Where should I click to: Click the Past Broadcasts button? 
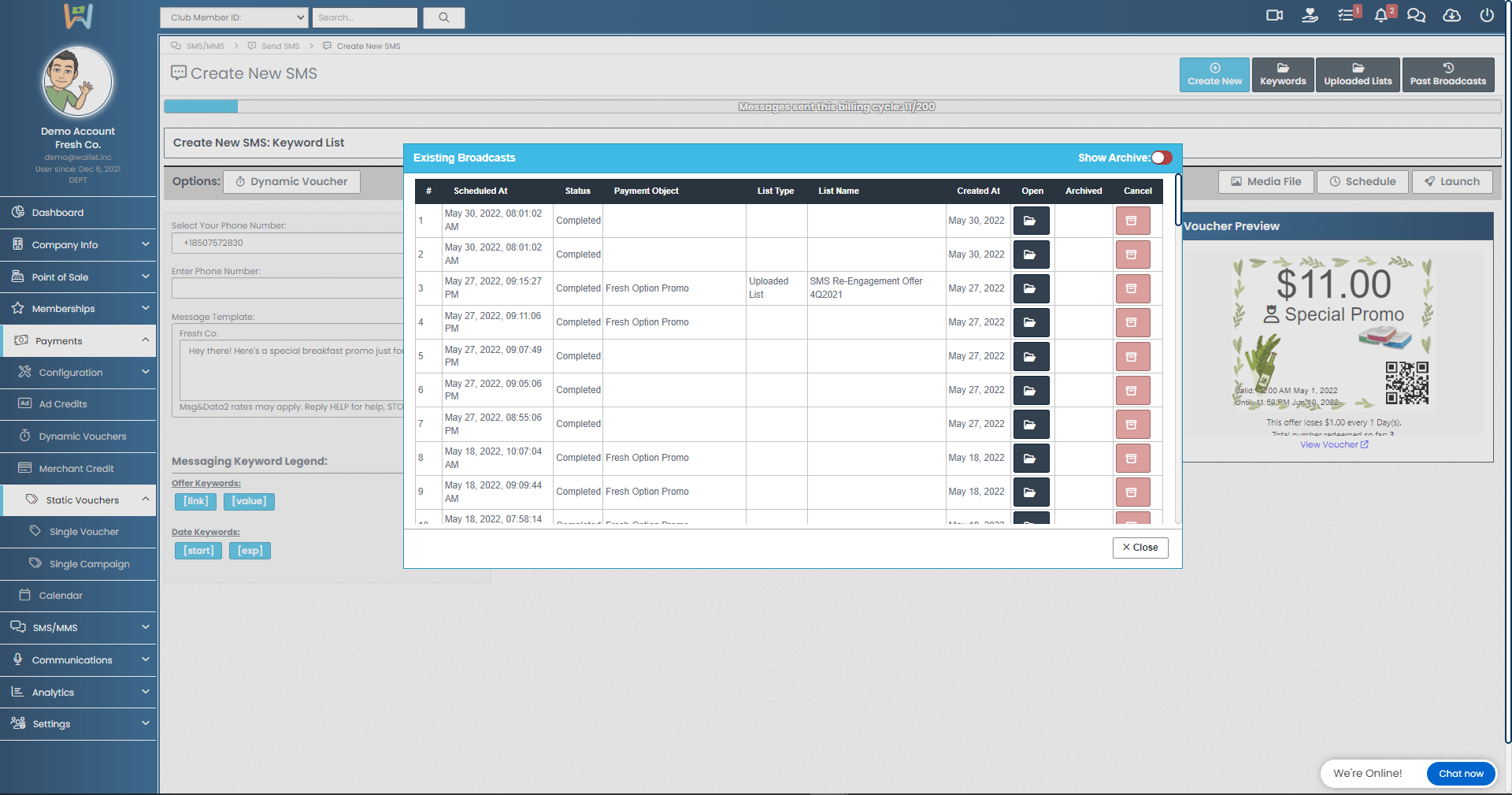(x=1447, y=75)
